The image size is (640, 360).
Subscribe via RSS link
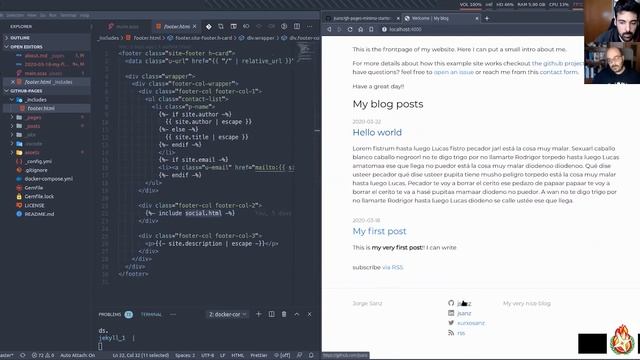coord(393,267)
